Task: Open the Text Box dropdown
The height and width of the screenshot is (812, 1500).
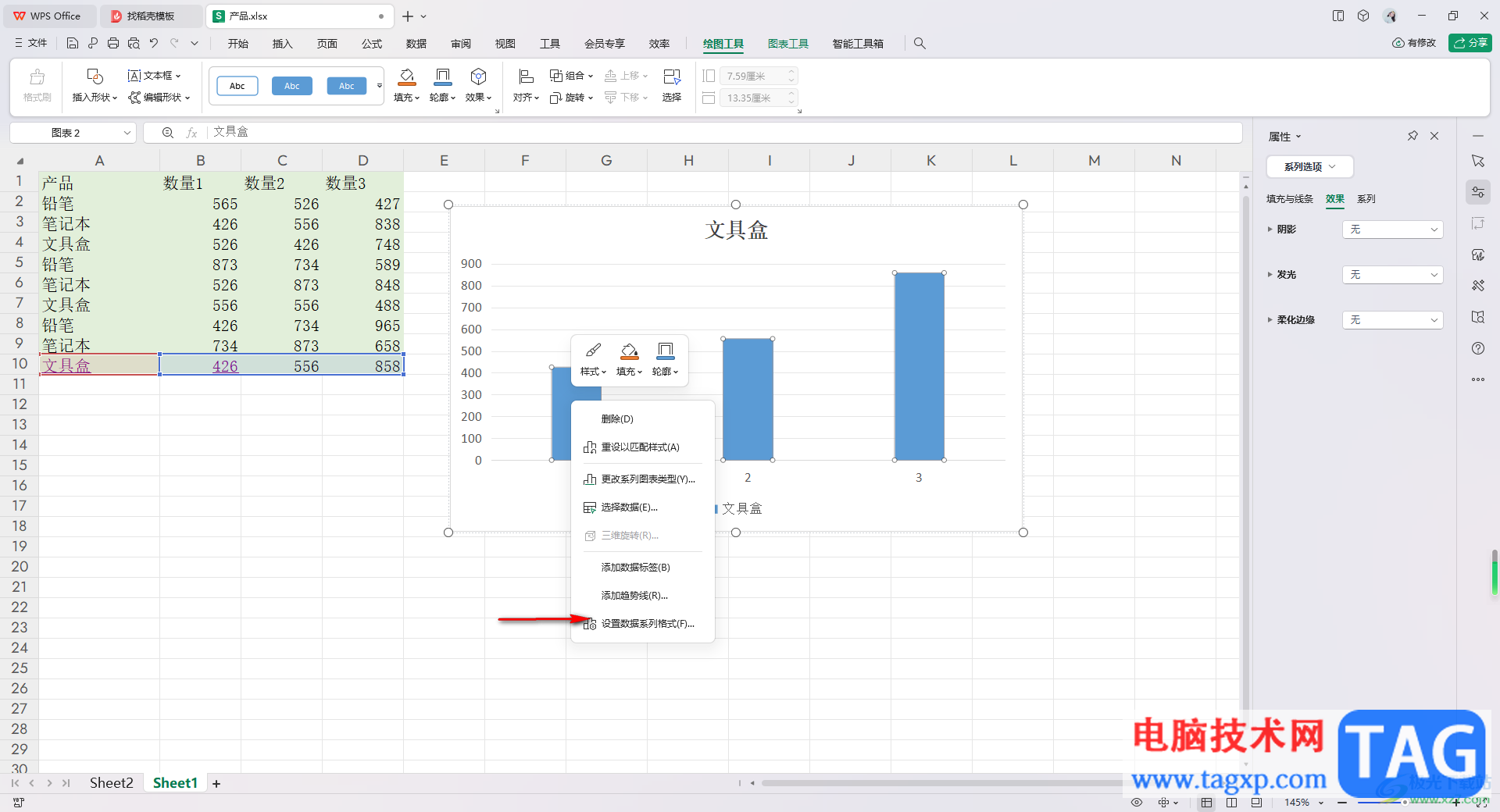Action: pos(155,76)
